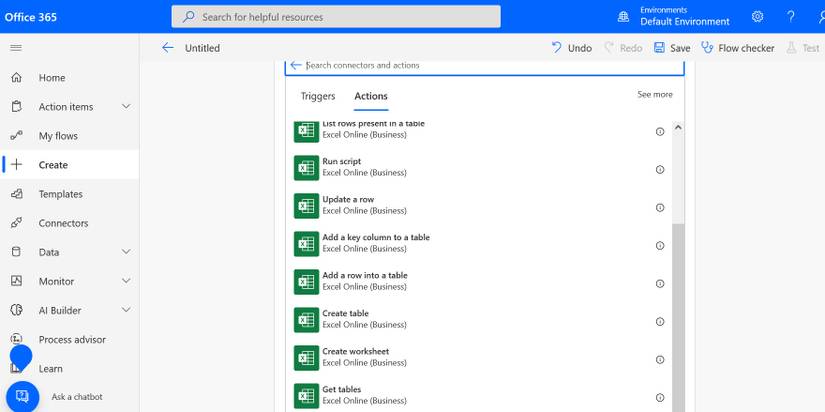
Task: Click the Search for helpful resources field
Action: (336, 17)
